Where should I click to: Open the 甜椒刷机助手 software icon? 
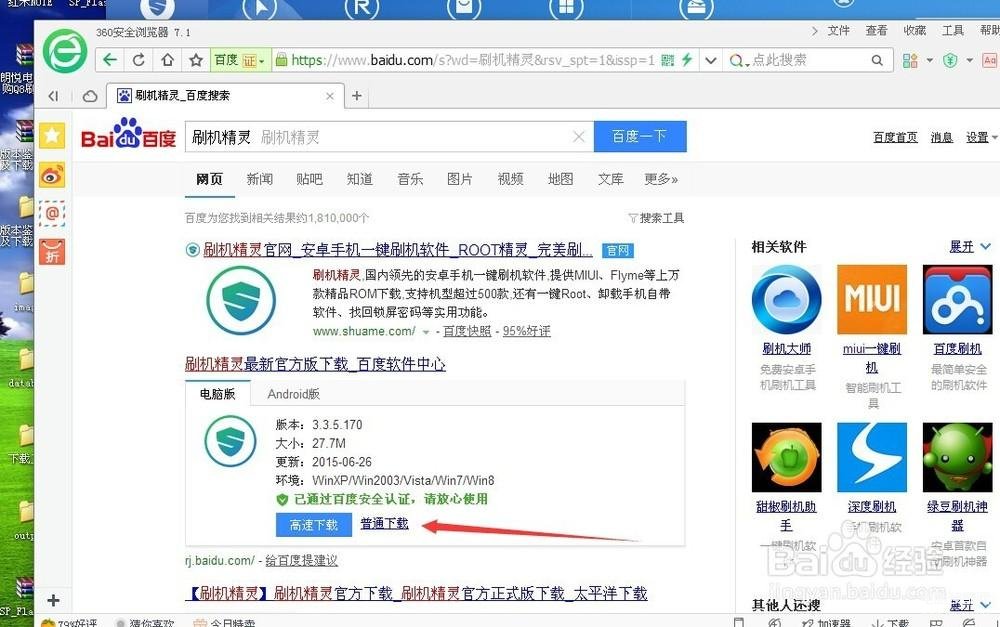click(x=786, y=457)
